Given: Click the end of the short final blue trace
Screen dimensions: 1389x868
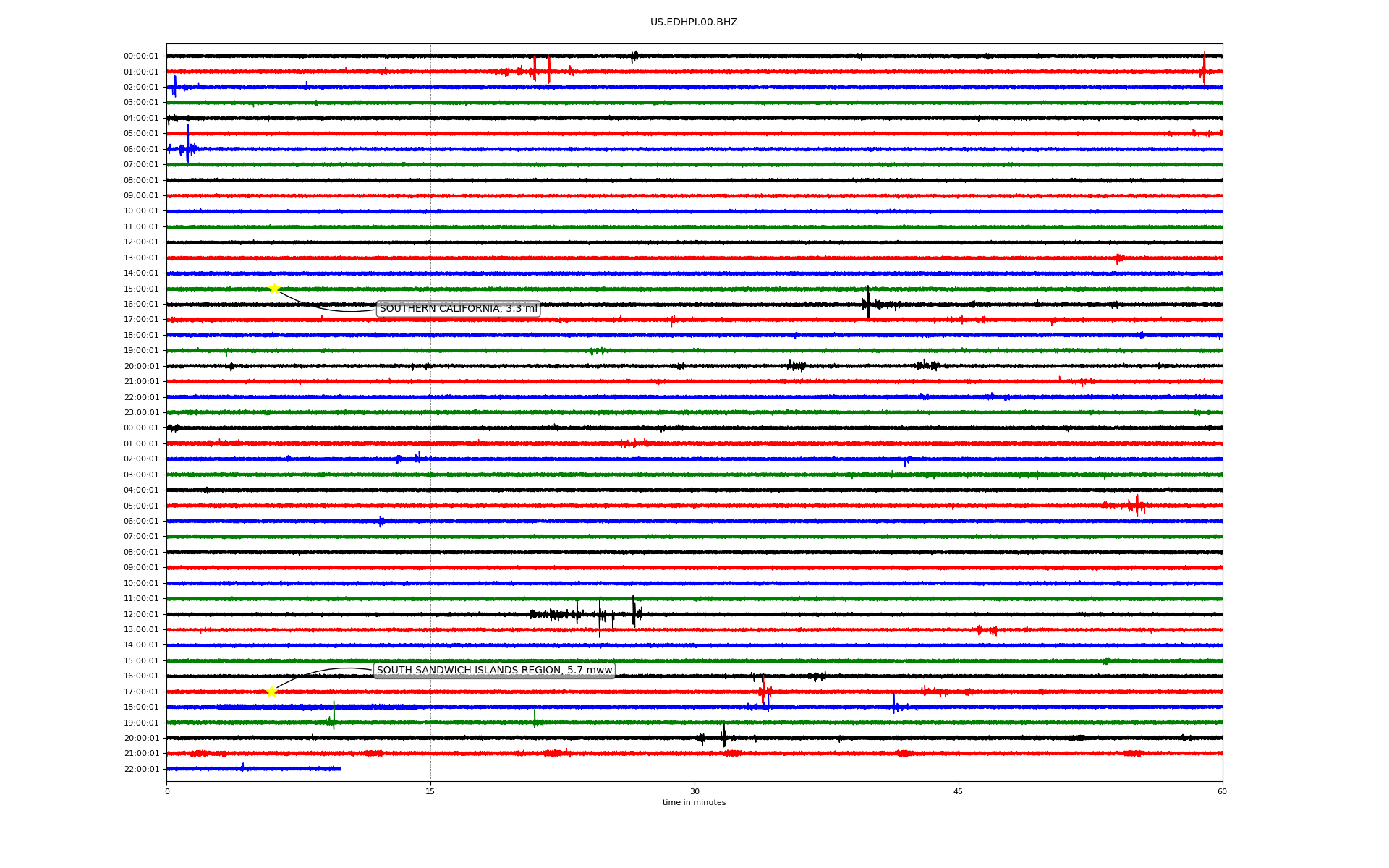Looking at the screenshot, I should pyautogui.click(x=340, y=768).
